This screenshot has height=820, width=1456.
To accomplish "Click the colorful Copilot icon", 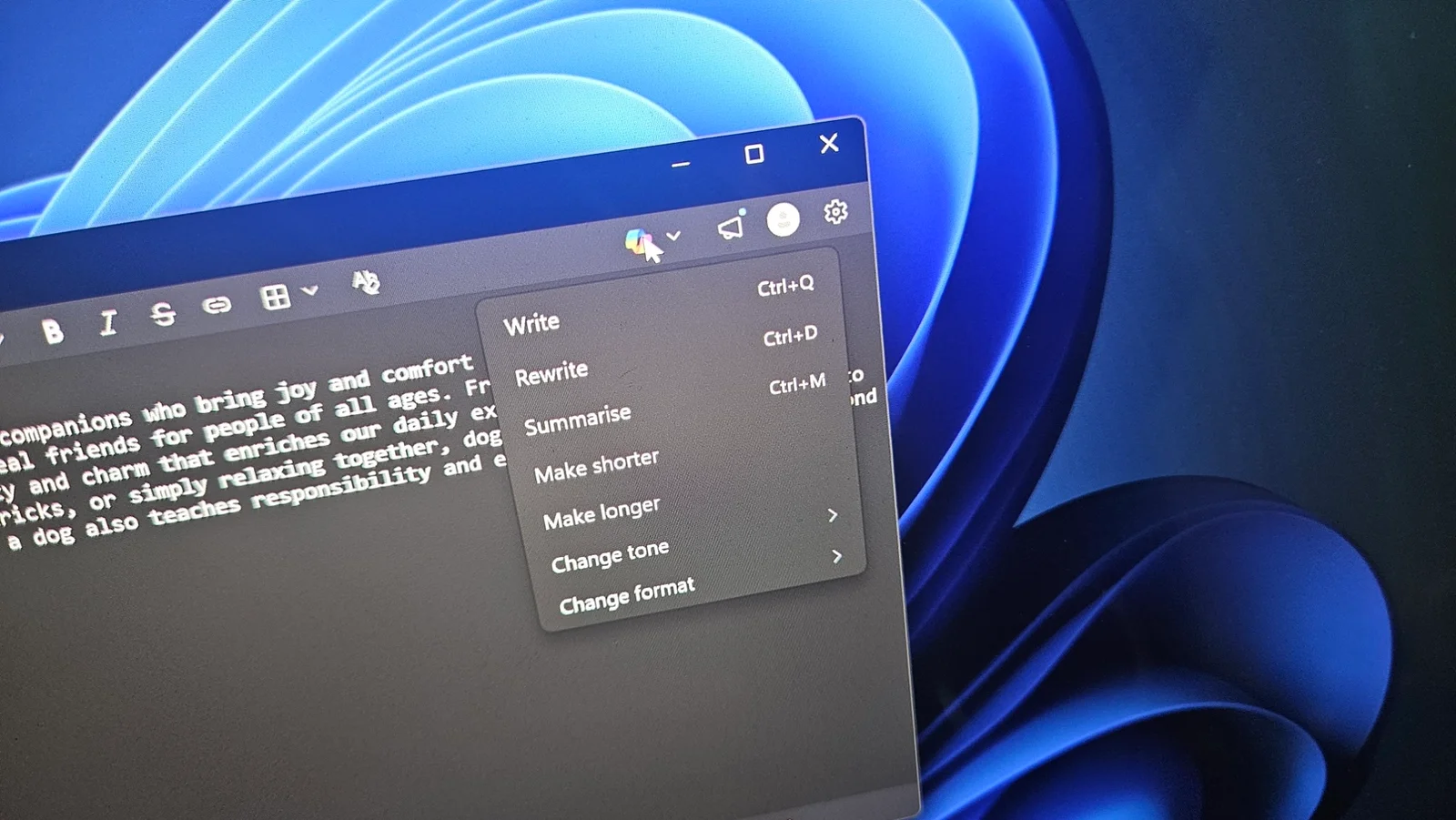I will click(639, 242).
